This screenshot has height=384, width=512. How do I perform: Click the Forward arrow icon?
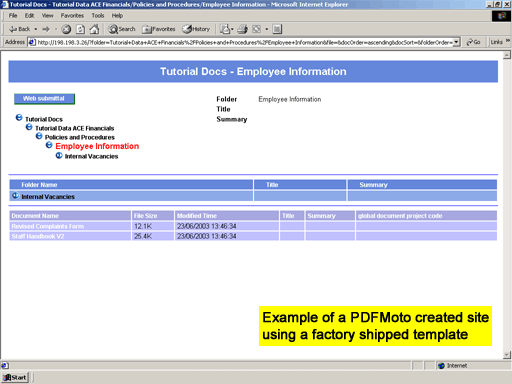point(46,29)
